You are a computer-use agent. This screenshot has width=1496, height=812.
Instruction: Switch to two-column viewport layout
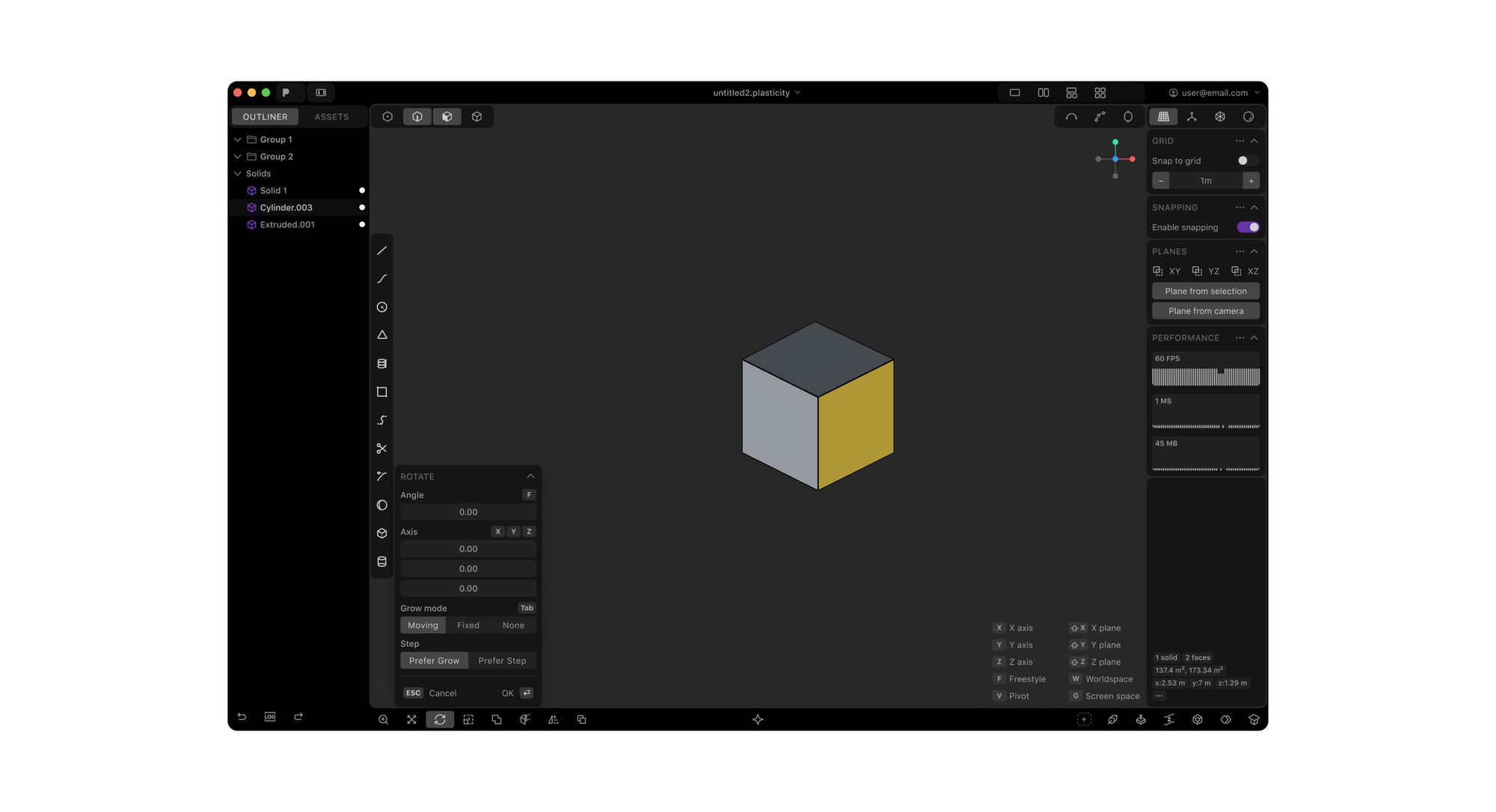tap(1043, 93)
